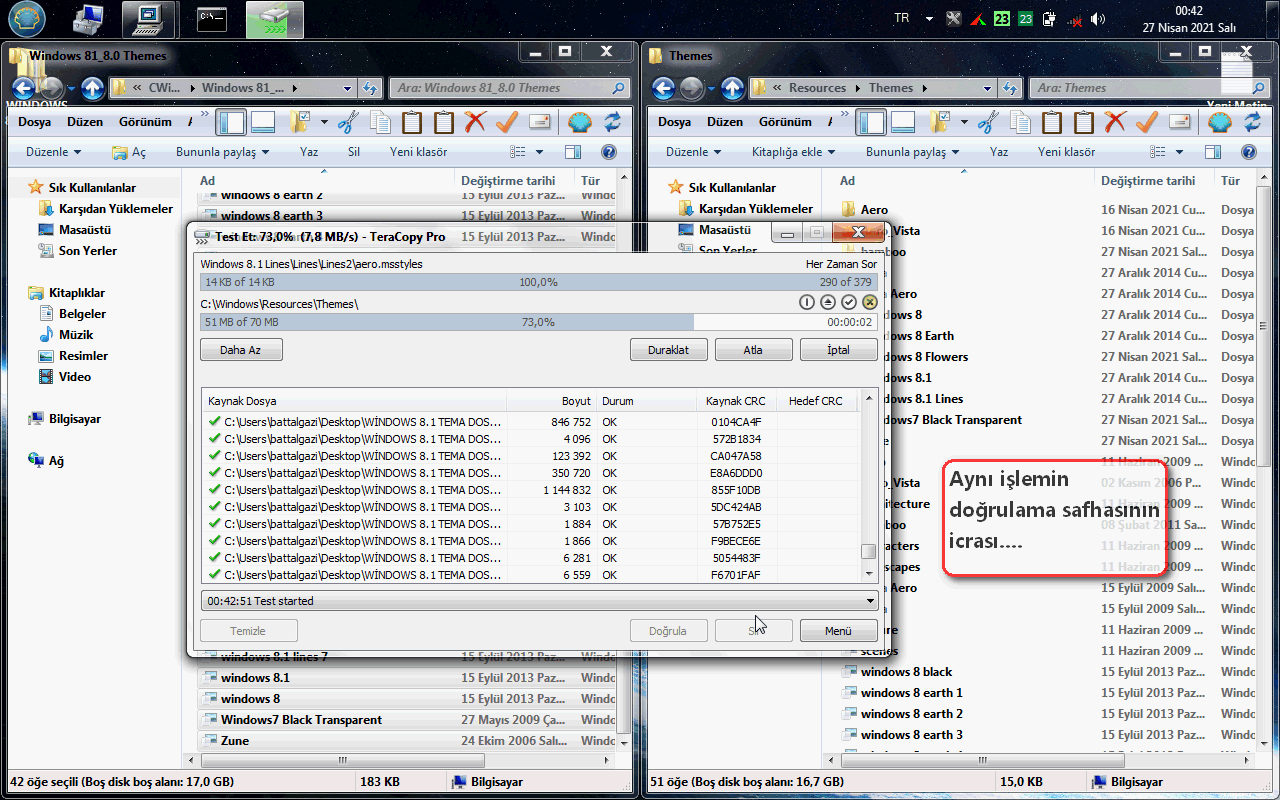Screen dimensions: 1280x800
Task: Toggle preview pane in Themes window
Action: 1213,152
